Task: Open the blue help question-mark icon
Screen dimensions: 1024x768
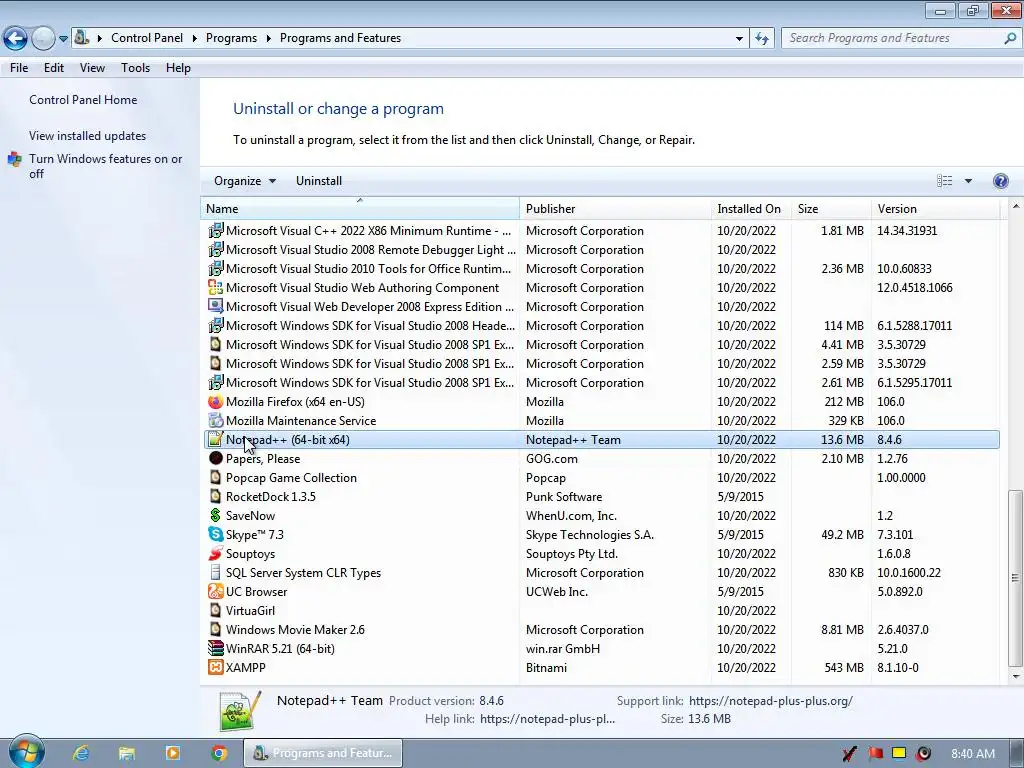Action: [x=1000, y=181]
